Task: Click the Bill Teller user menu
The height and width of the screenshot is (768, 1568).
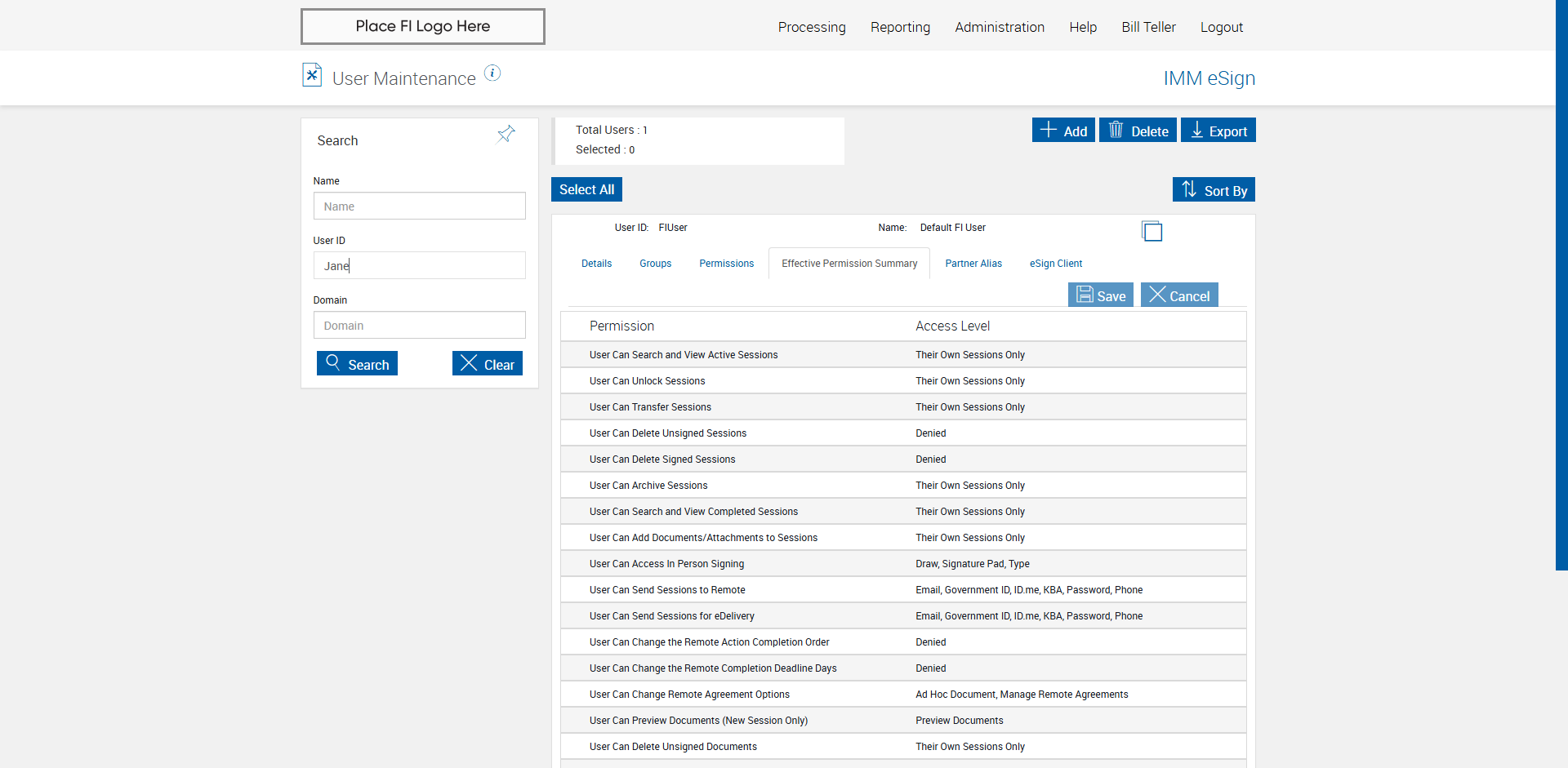Action: pos(1148,27)
